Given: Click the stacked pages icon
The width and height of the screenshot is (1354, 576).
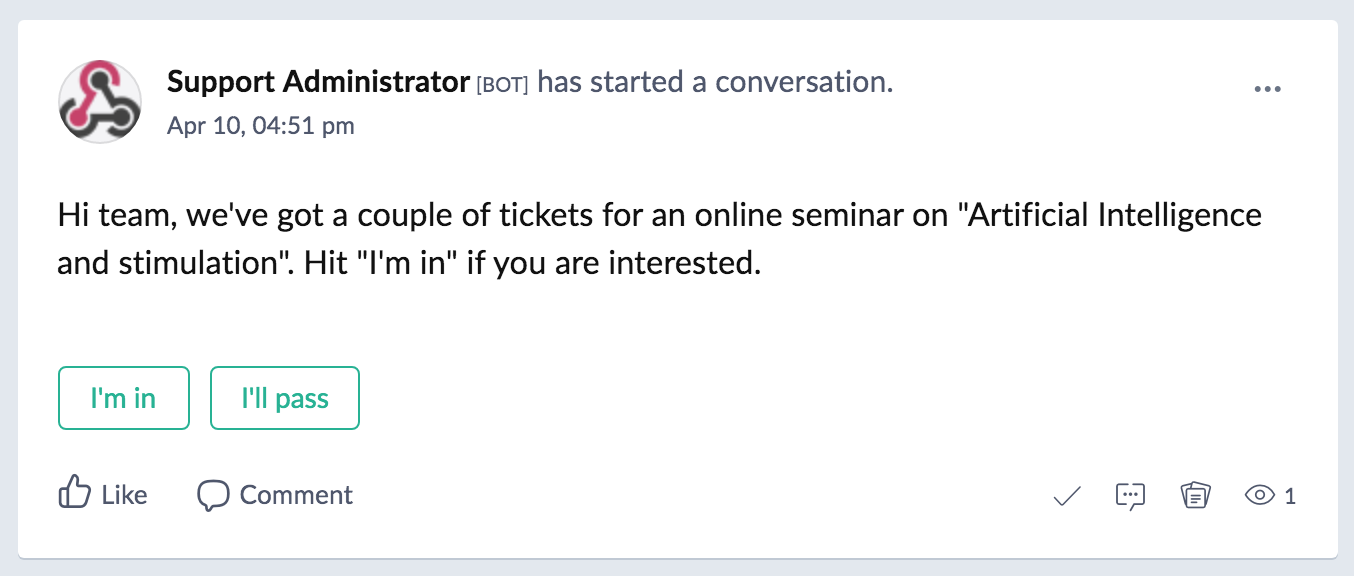Looking at the screenshot, I should tap(1195, 495).
